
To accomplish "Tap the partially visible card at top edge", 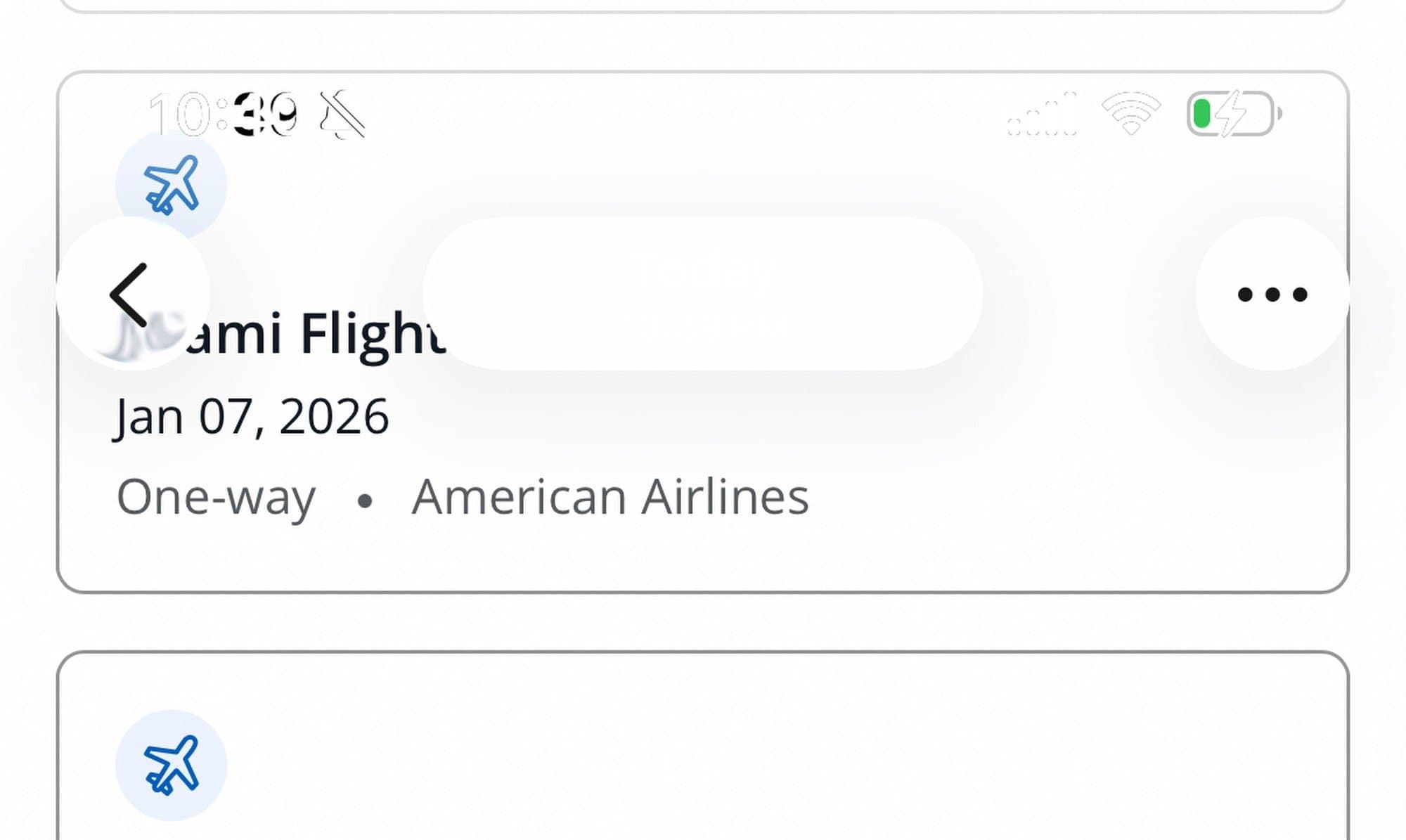I will (x=703, y=6).
